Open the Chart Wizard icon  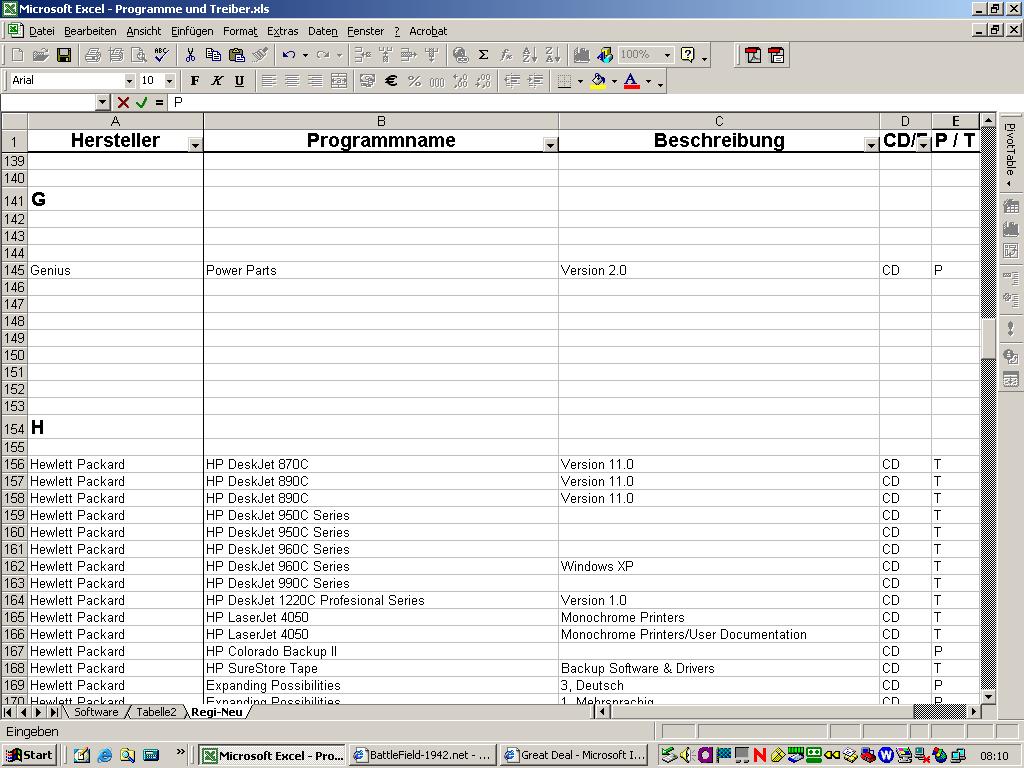point(581,56)
